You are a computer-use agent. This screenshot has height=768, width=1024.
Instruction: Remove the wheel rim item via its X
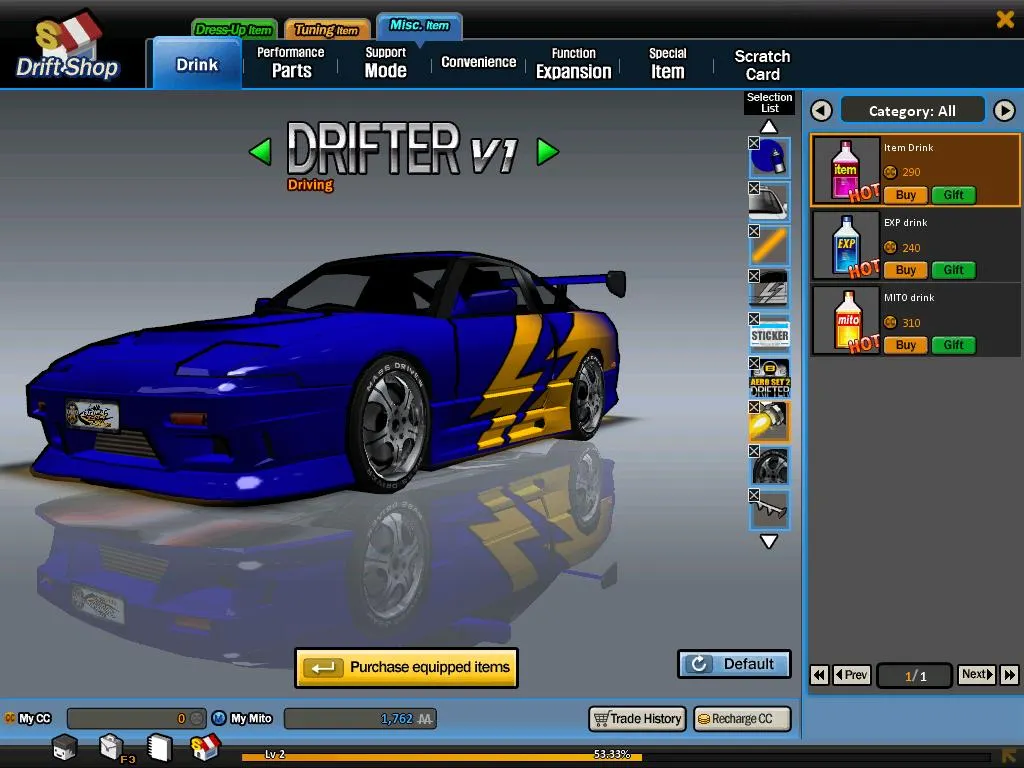click(x=754, y=451)
